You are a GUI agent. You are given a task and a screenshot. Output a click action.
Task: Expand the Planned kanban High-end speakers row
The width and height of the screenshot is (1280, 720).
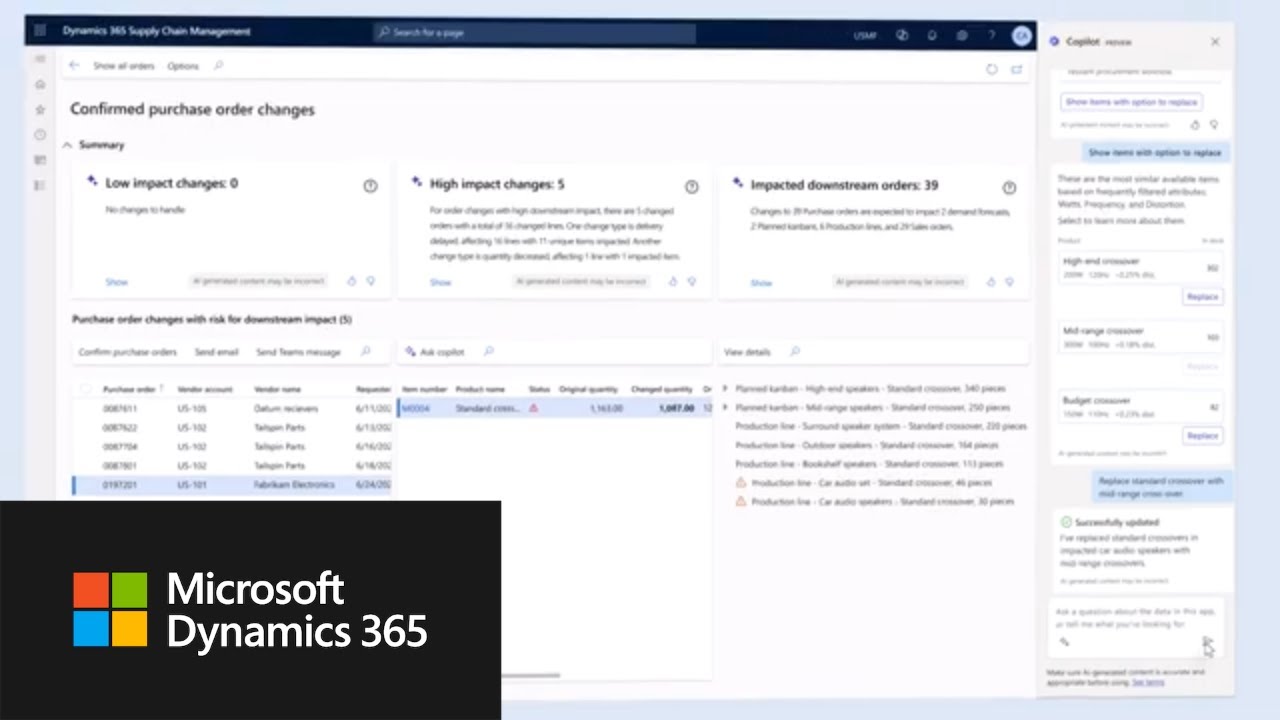tap(726, 389)
